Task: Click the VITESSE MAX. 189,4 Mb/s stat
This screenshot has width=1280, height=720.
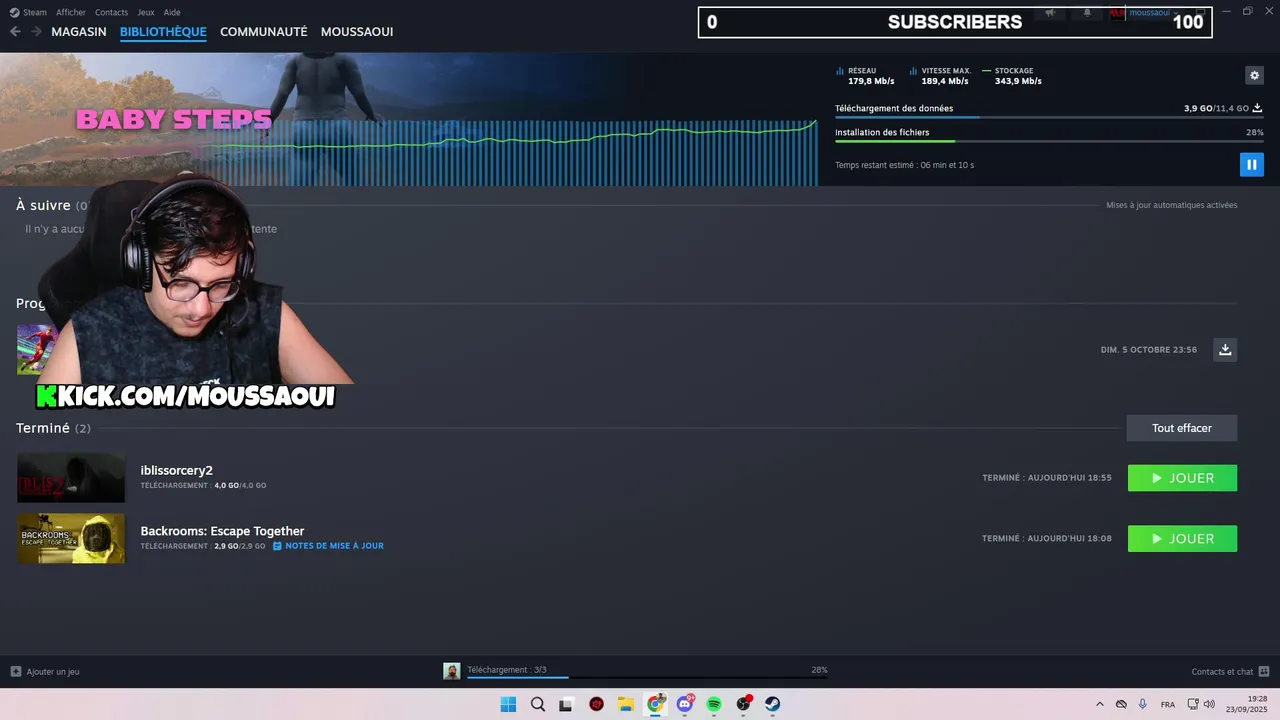Action: [x=940, y=76]
